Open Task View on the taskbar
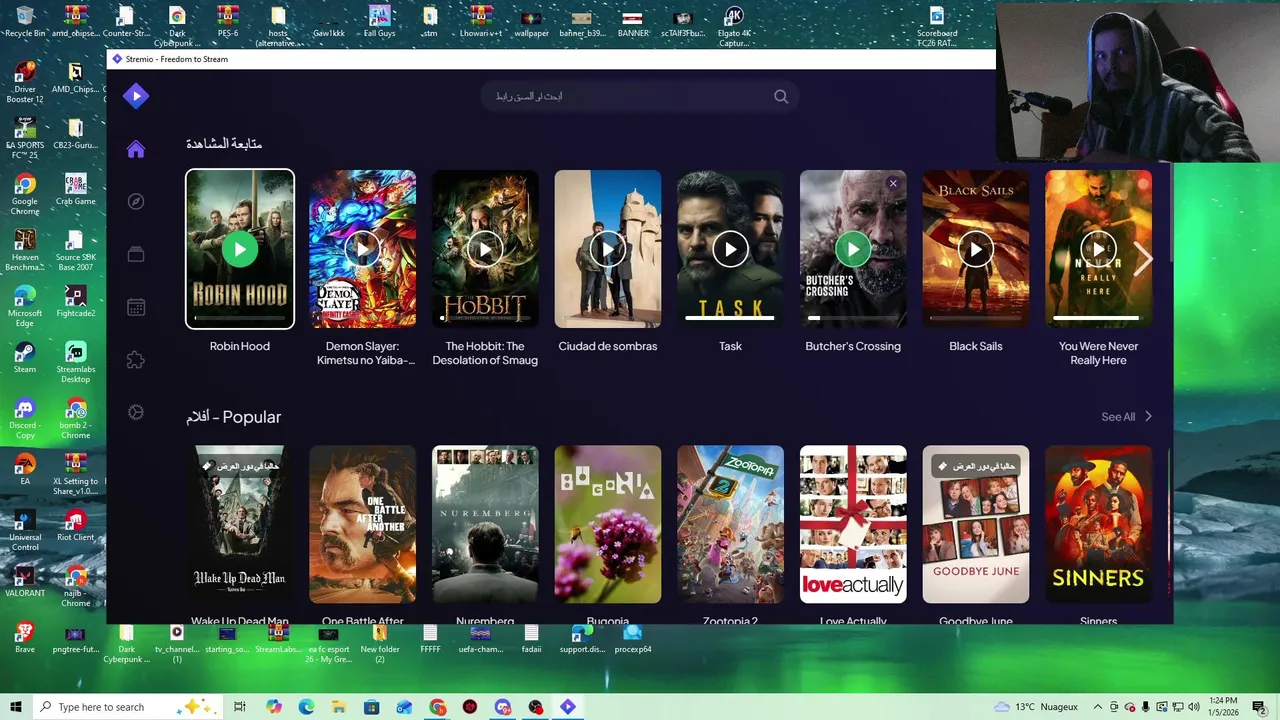The image size is (1280, 720). tap(240, 707)
